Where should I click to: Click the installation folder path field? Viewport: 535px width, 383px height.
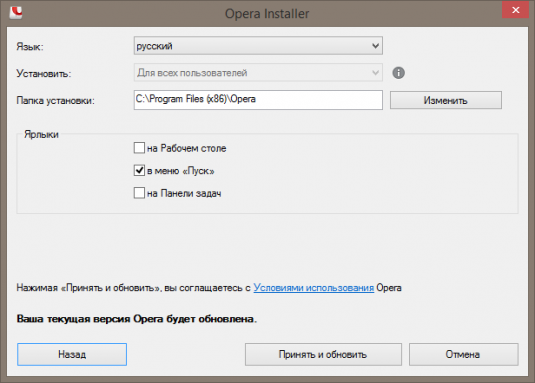[x=258, y=100]
